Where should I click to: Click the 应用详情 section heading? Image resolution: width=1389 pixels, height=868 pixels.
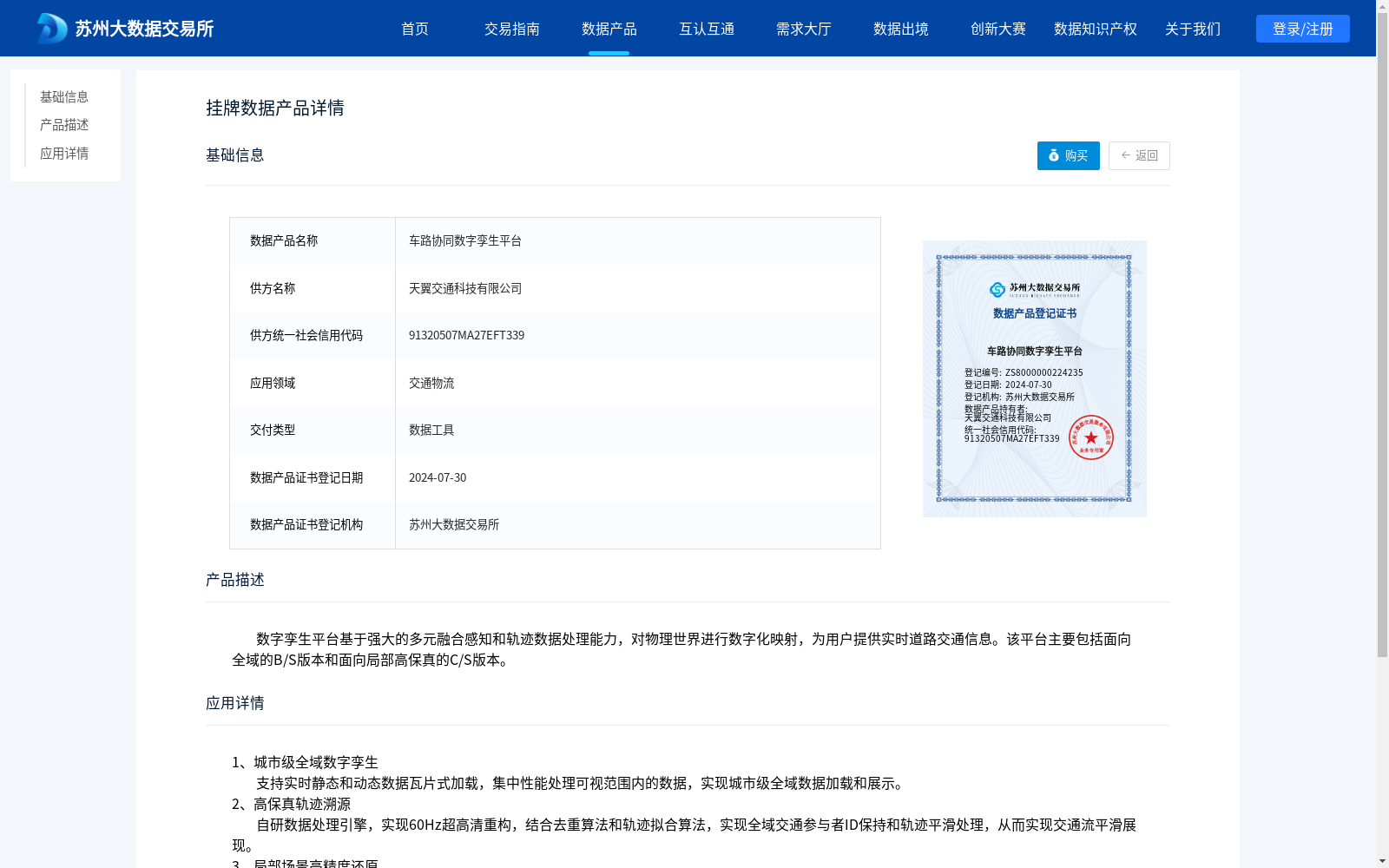(235, 703)
